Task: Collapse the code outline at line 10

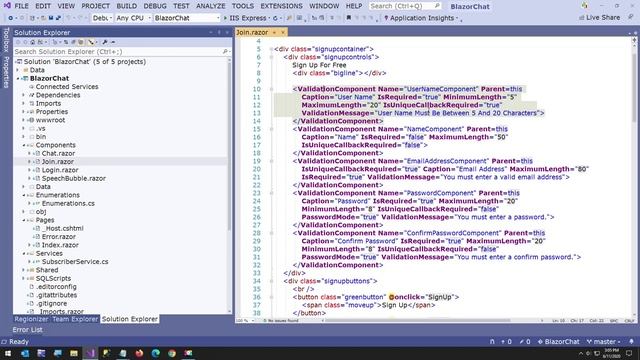Action: click(271, 89)
